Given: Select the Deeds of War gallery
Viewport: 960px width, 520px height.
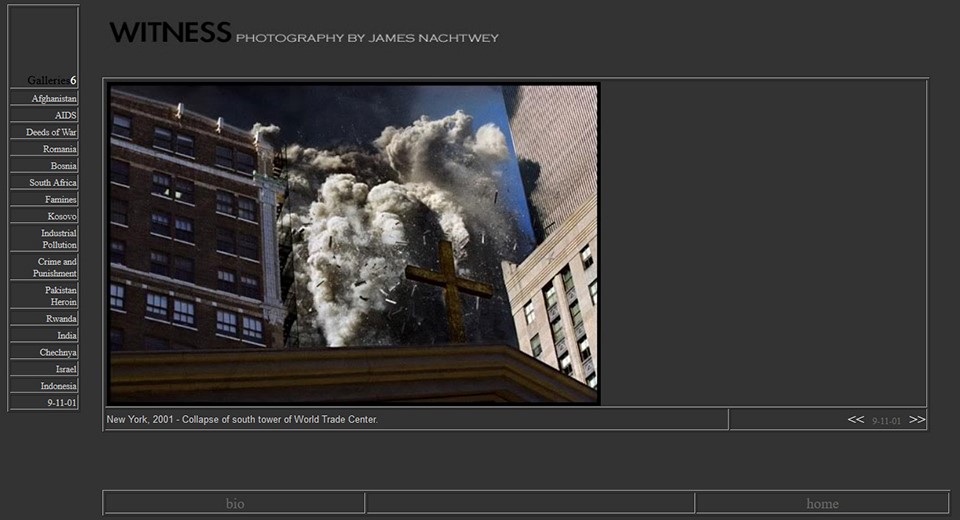Looking at the screenshot, I should (51, 132).
